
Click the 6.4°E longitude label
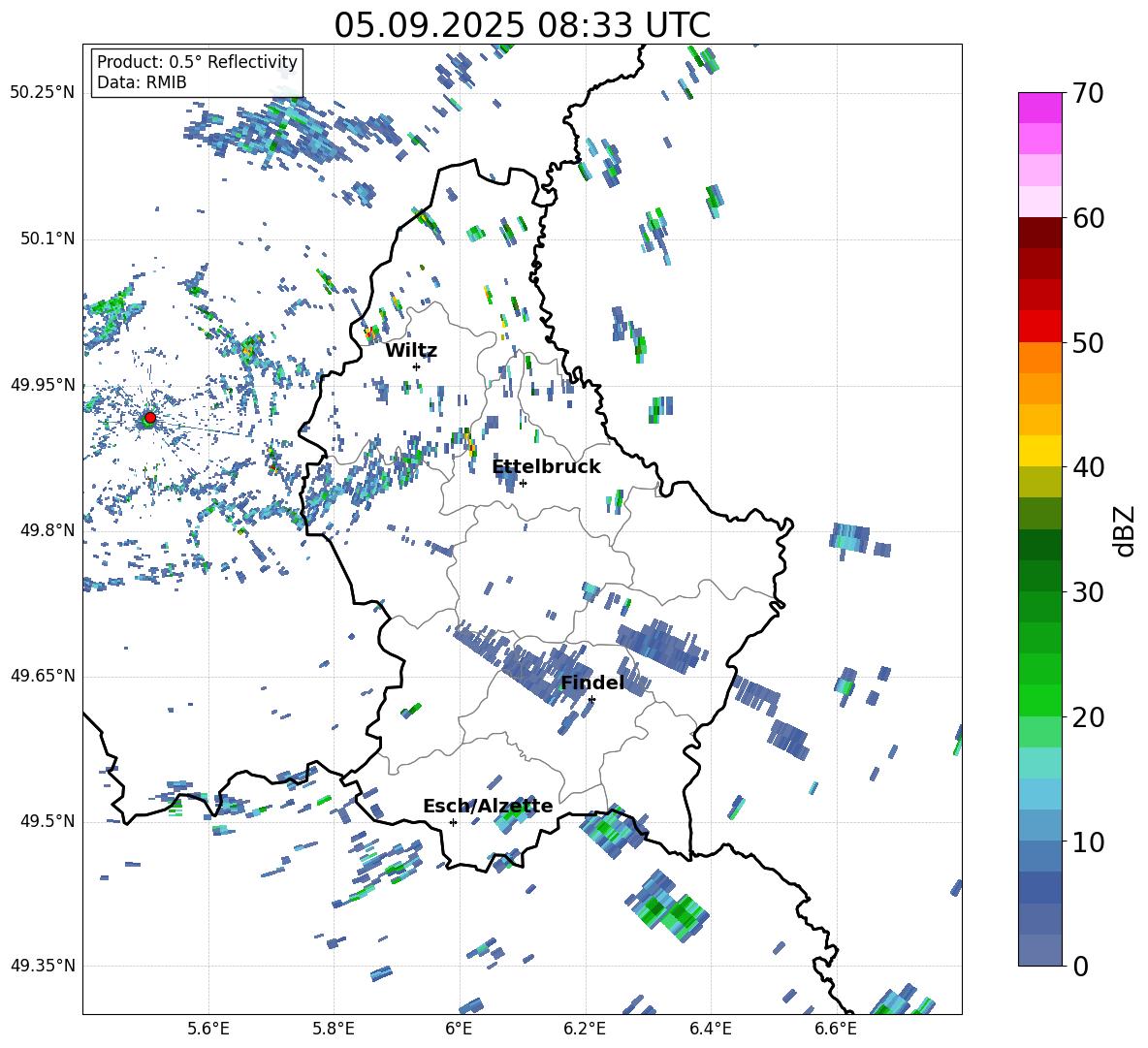point(710,1030)
